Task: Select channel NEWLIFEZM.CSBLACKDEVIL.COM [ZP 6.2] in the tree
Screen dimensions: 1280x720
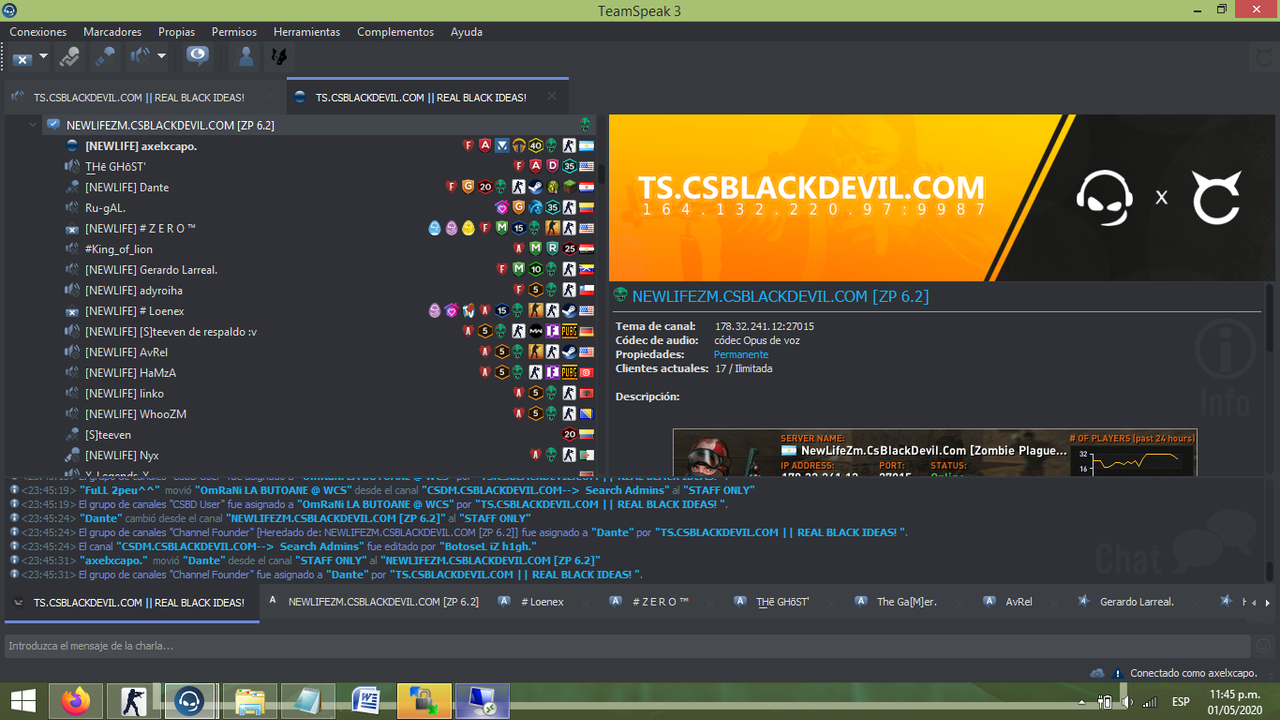Action: pos(170,125)
